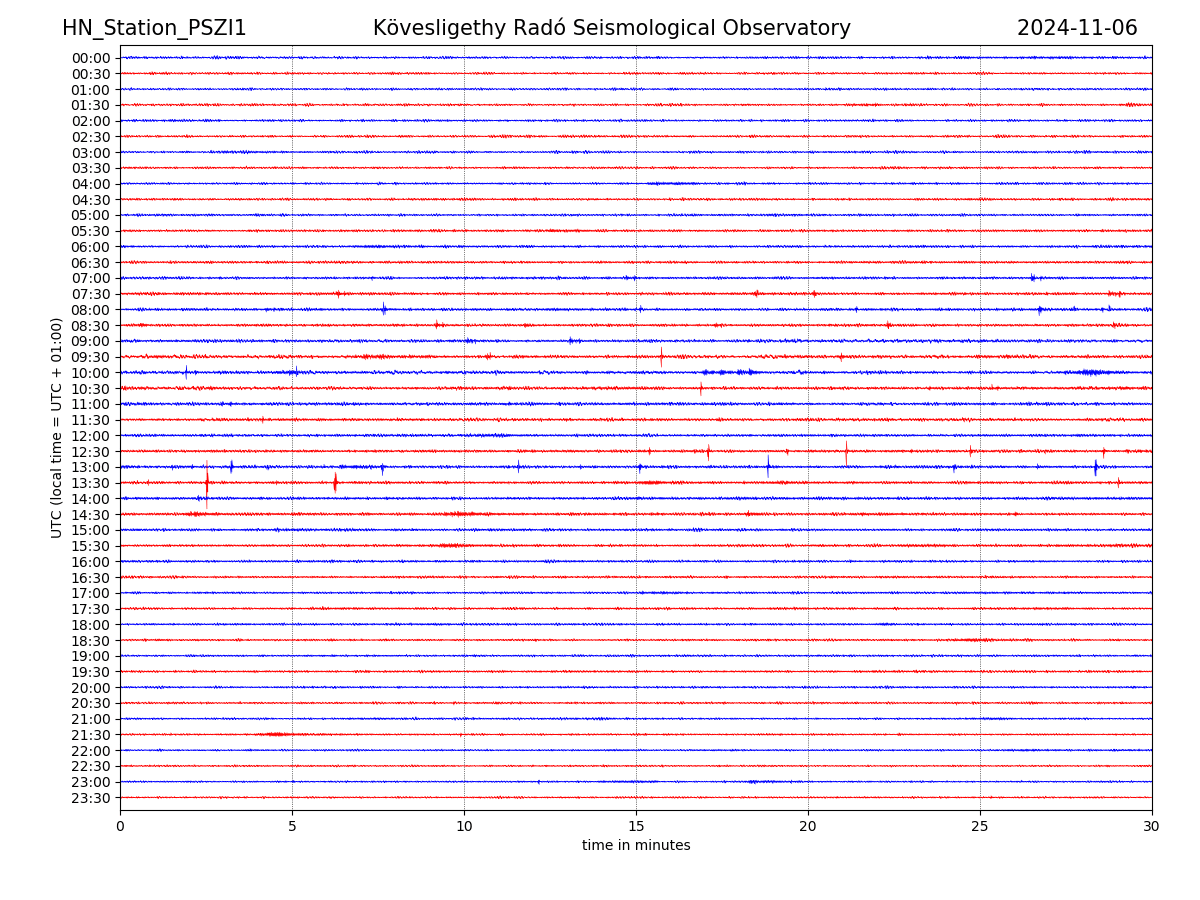Click x-axis tick label 25
The height and width of the screenshot is (900, 1200).
[x=980, y=827]
